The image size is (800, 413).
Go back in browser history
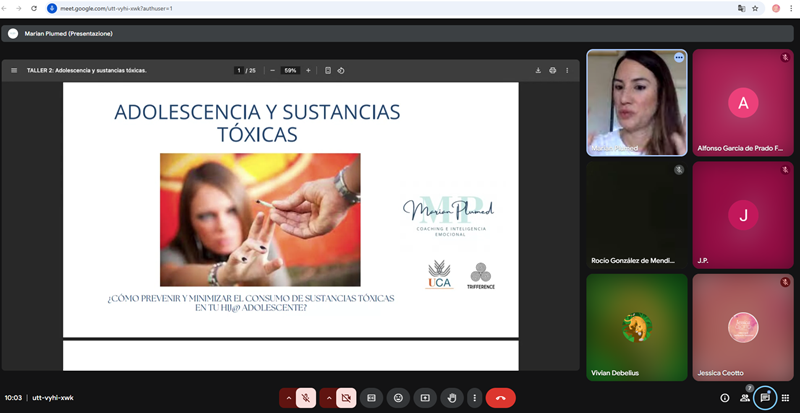click(5, 9)
